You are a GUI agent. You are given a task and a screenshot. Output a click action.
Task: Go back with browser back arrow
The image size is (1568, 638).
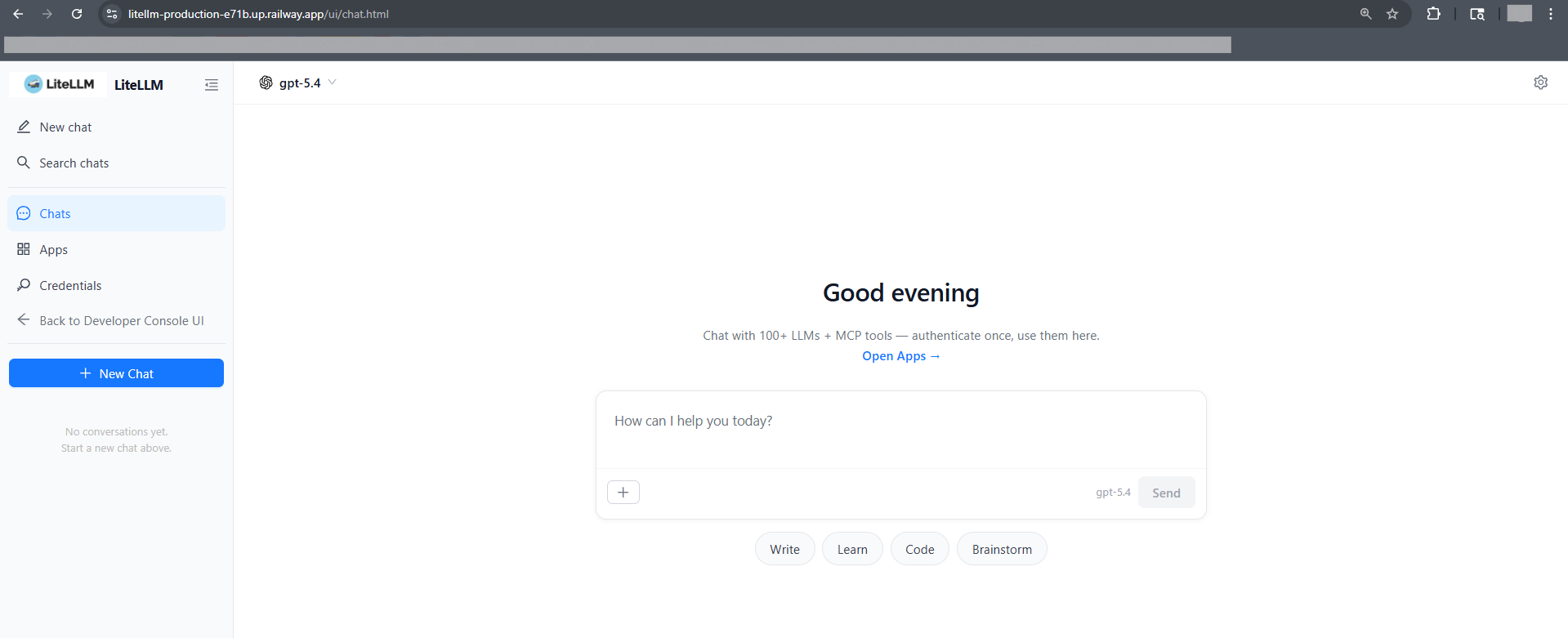pos(18,14)
